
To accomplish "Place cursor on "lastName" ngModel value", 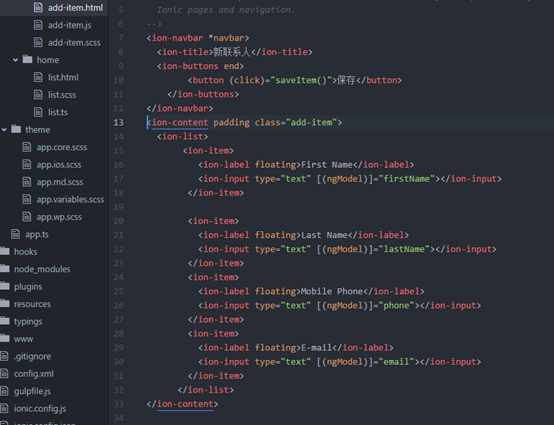I will tap(404, 249).
